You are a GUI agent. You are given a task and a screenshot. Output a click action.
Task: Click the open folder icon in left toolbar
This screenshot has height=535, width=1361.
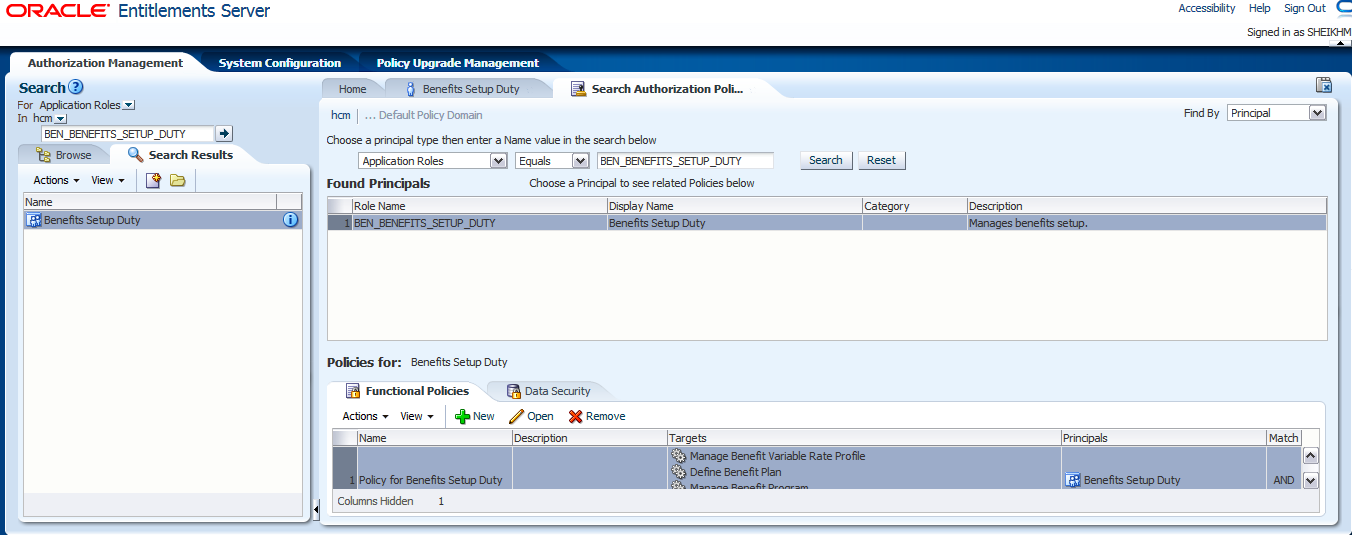point(178,180)
